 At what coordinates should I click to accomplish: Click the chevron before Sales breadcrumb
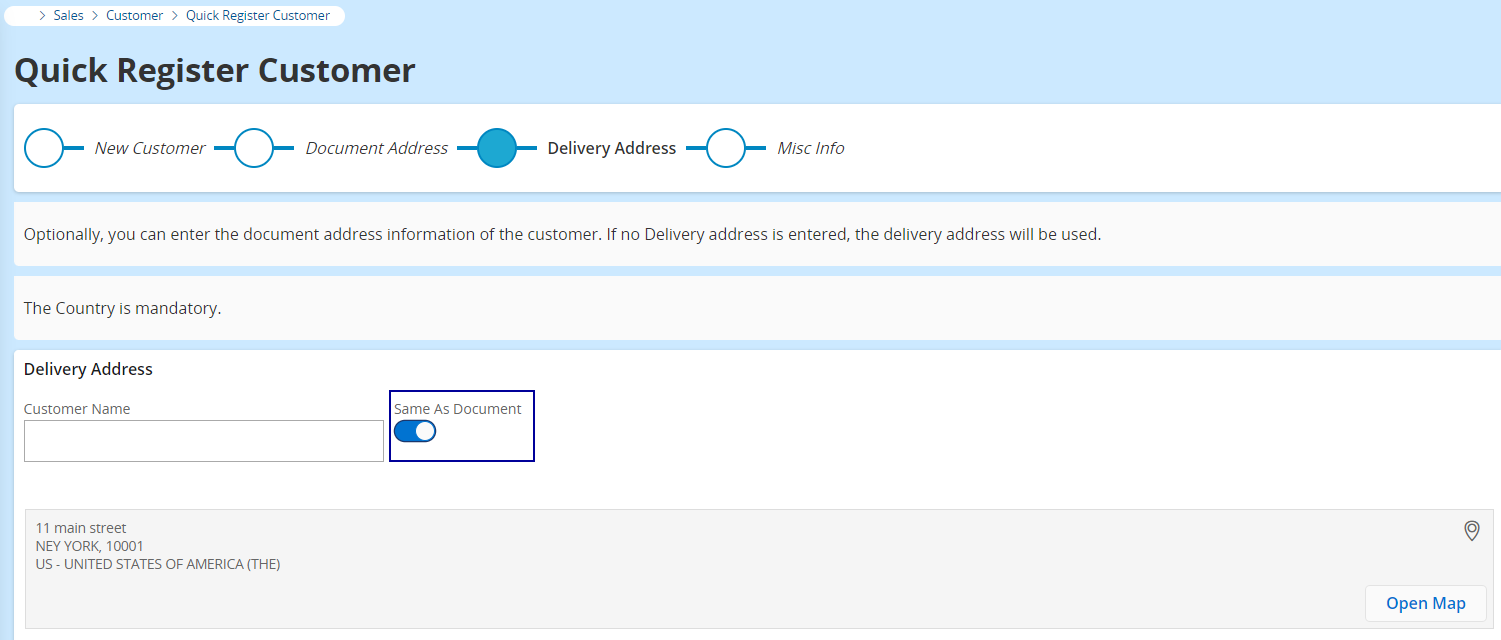pyautogui.click(x=42, y=16)
